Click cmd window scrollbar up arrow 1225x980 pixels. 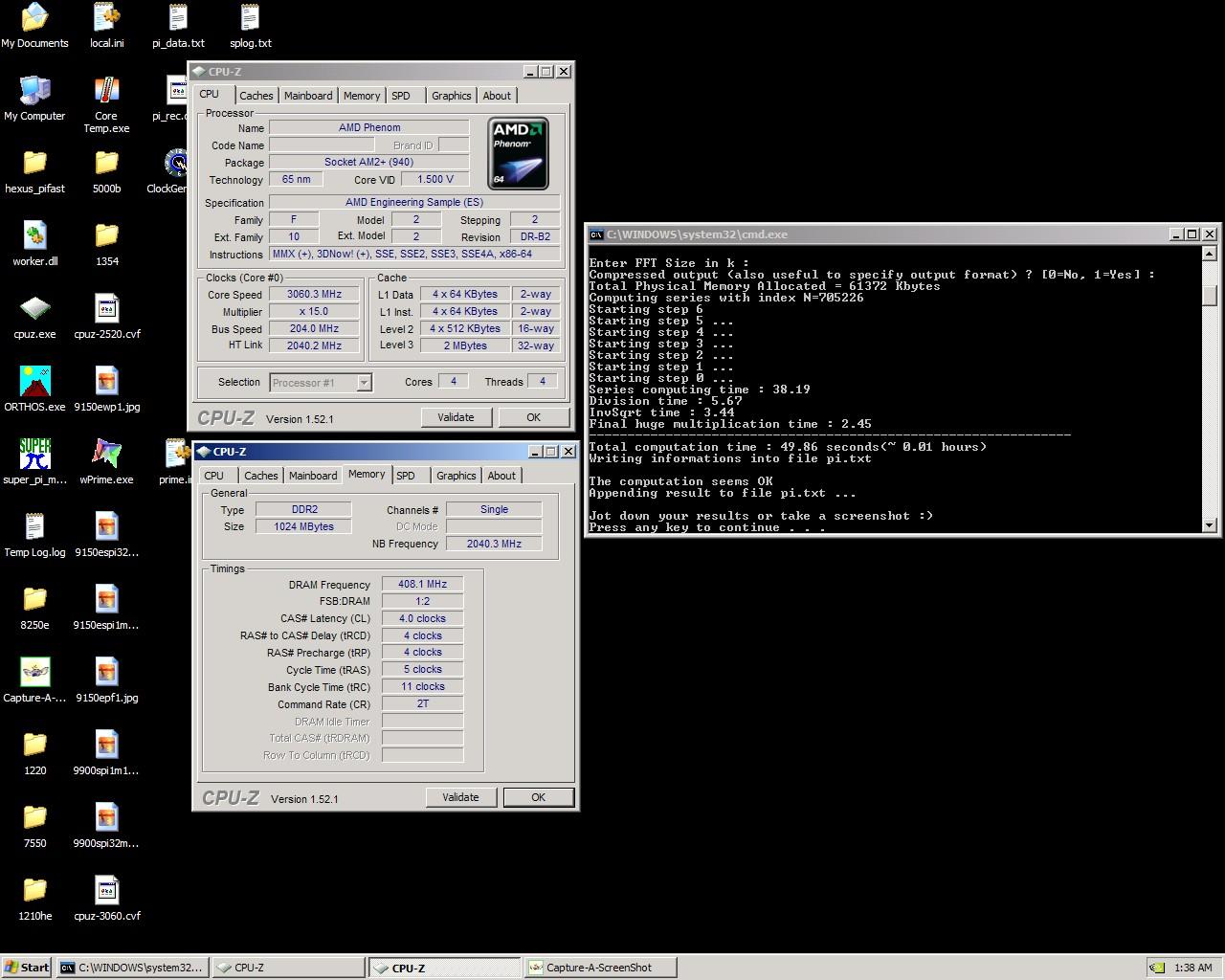pos(1210,254)
